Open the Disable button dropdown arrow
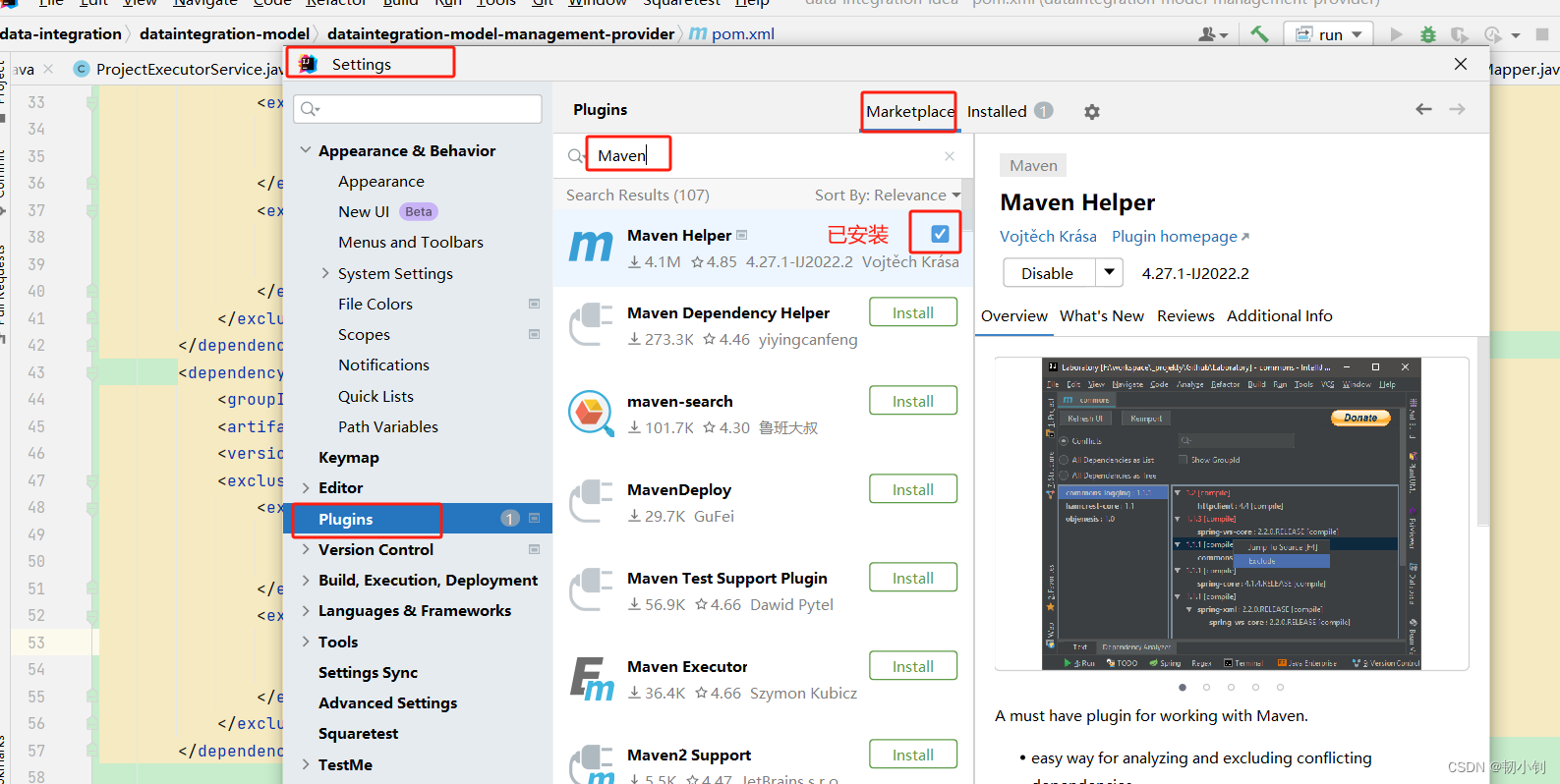 point(1110,272)
